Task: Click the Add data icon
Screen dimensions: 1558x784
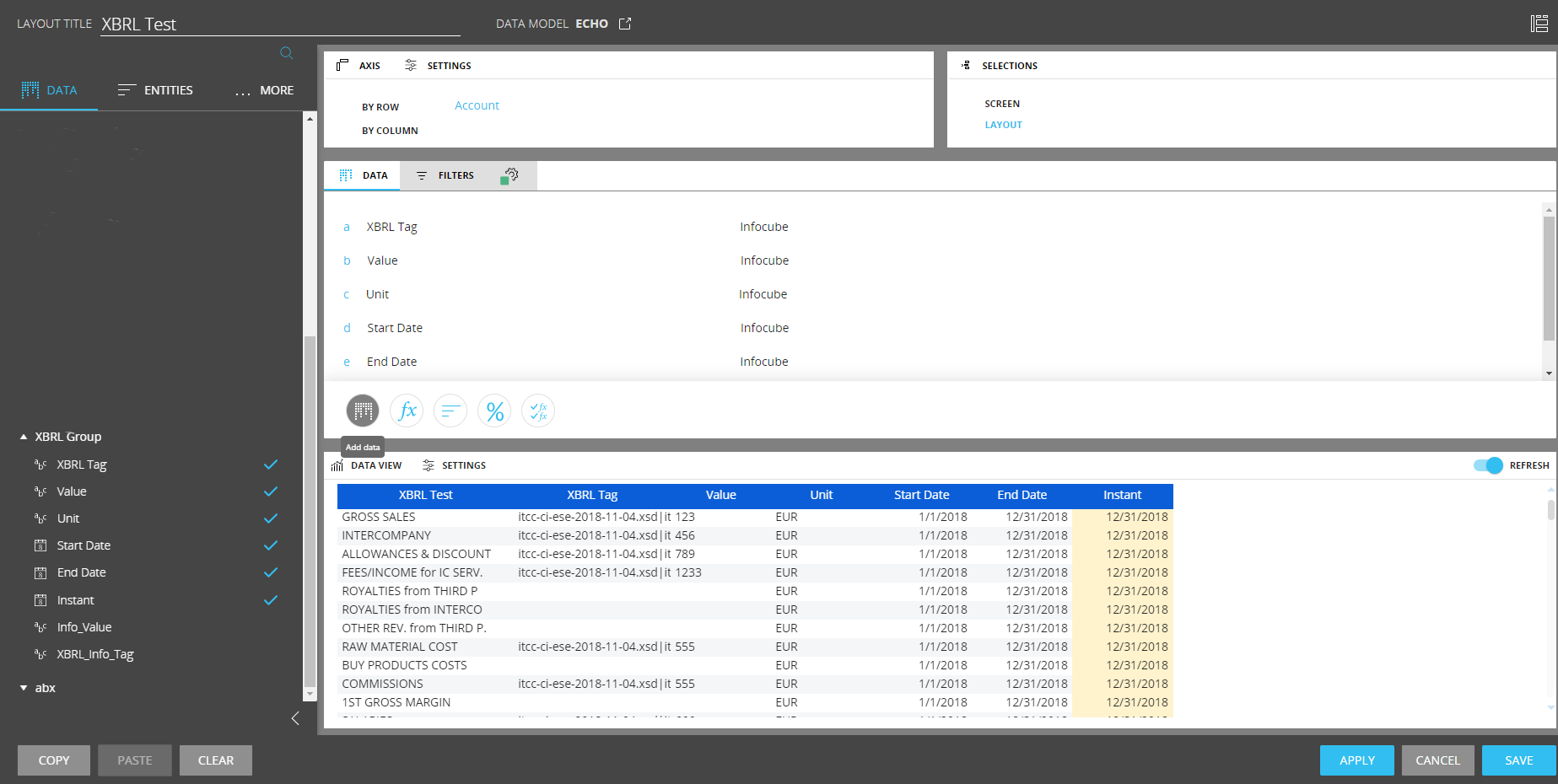Action: pos(362,411)
